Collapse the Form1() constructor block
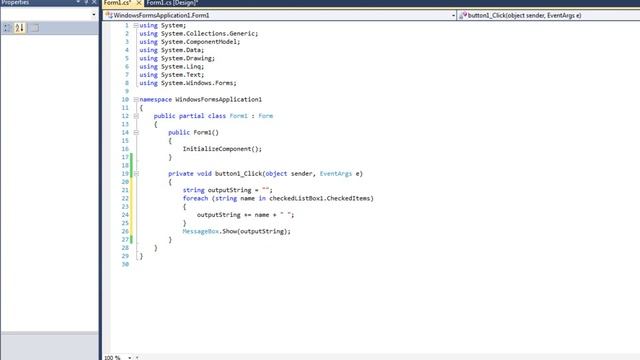Screen dimensions: 640x360 click(x=136, y=132)
